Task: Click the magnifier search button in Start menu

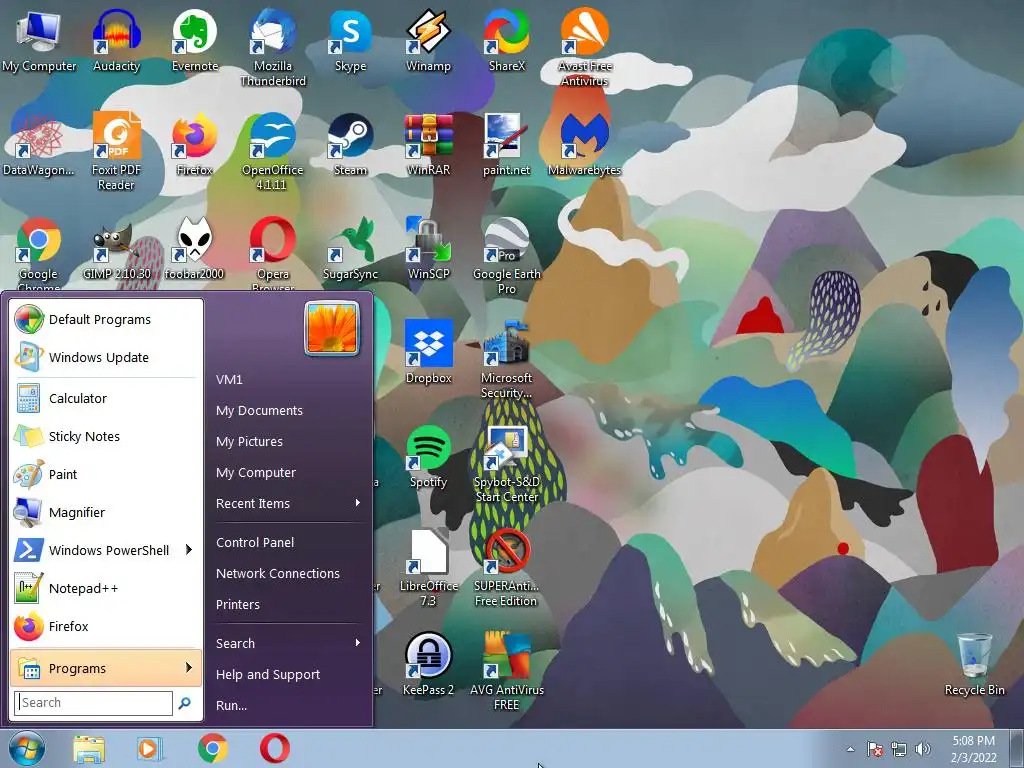Action: coord(185,703)
